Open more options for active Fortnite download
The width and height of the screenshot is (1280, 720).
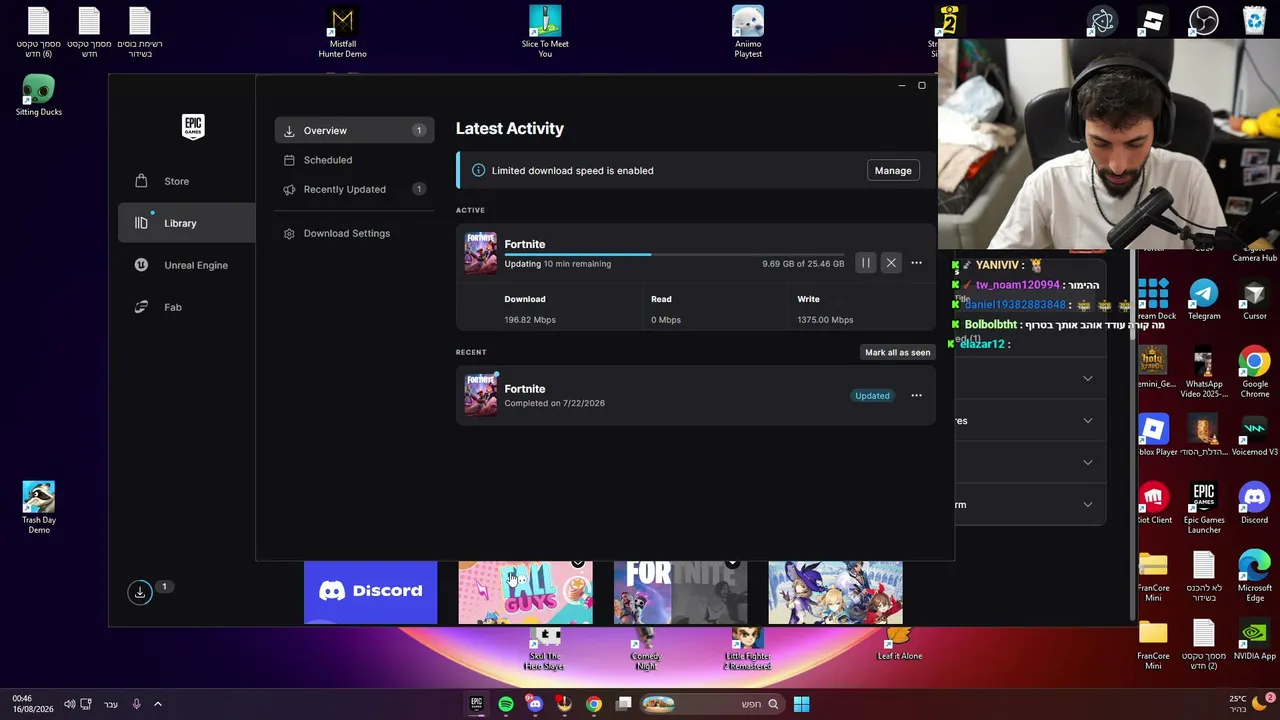pos(916,263)
